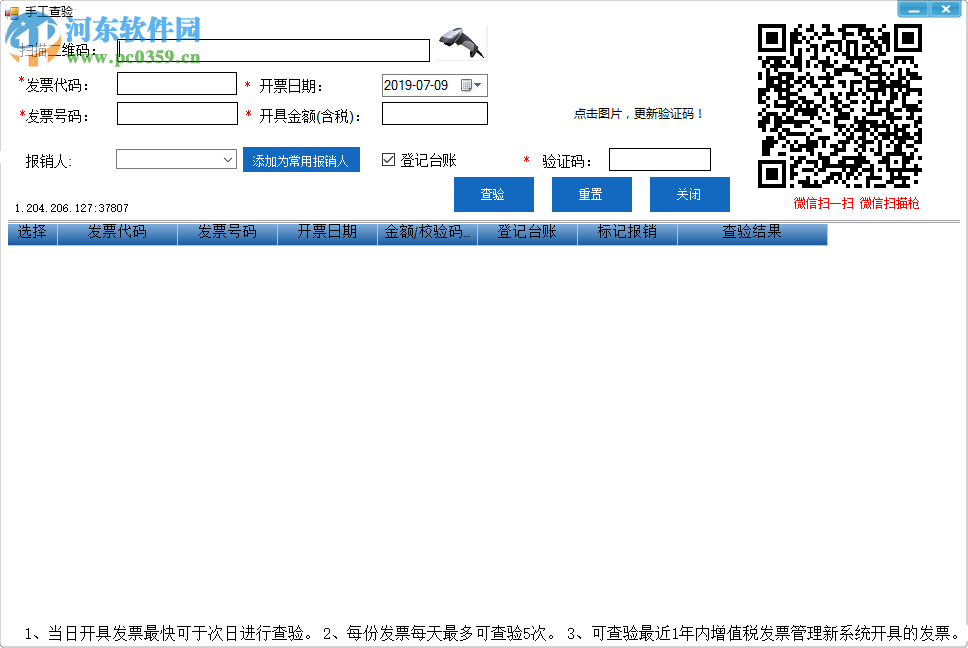The height and width of the screenshot is (648, 968).
Task: Click the calendar icon in the date picker
Action: tap(467, 85)
